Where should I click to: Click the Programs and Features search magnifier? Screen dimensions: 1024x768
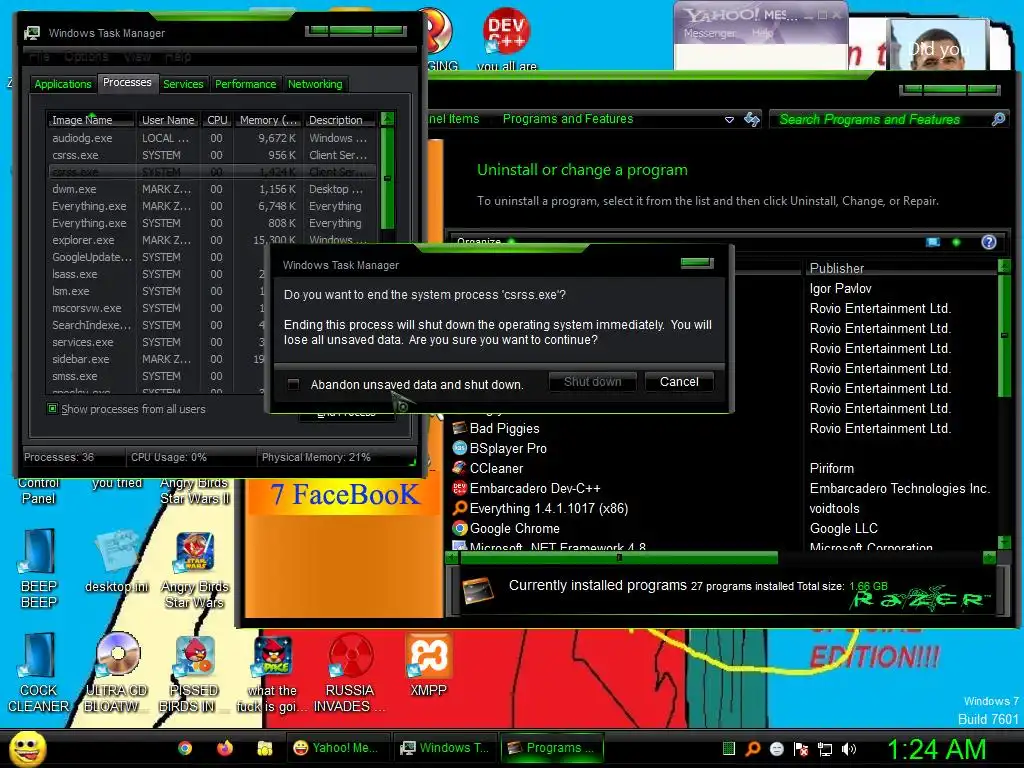tap(998, 119)
